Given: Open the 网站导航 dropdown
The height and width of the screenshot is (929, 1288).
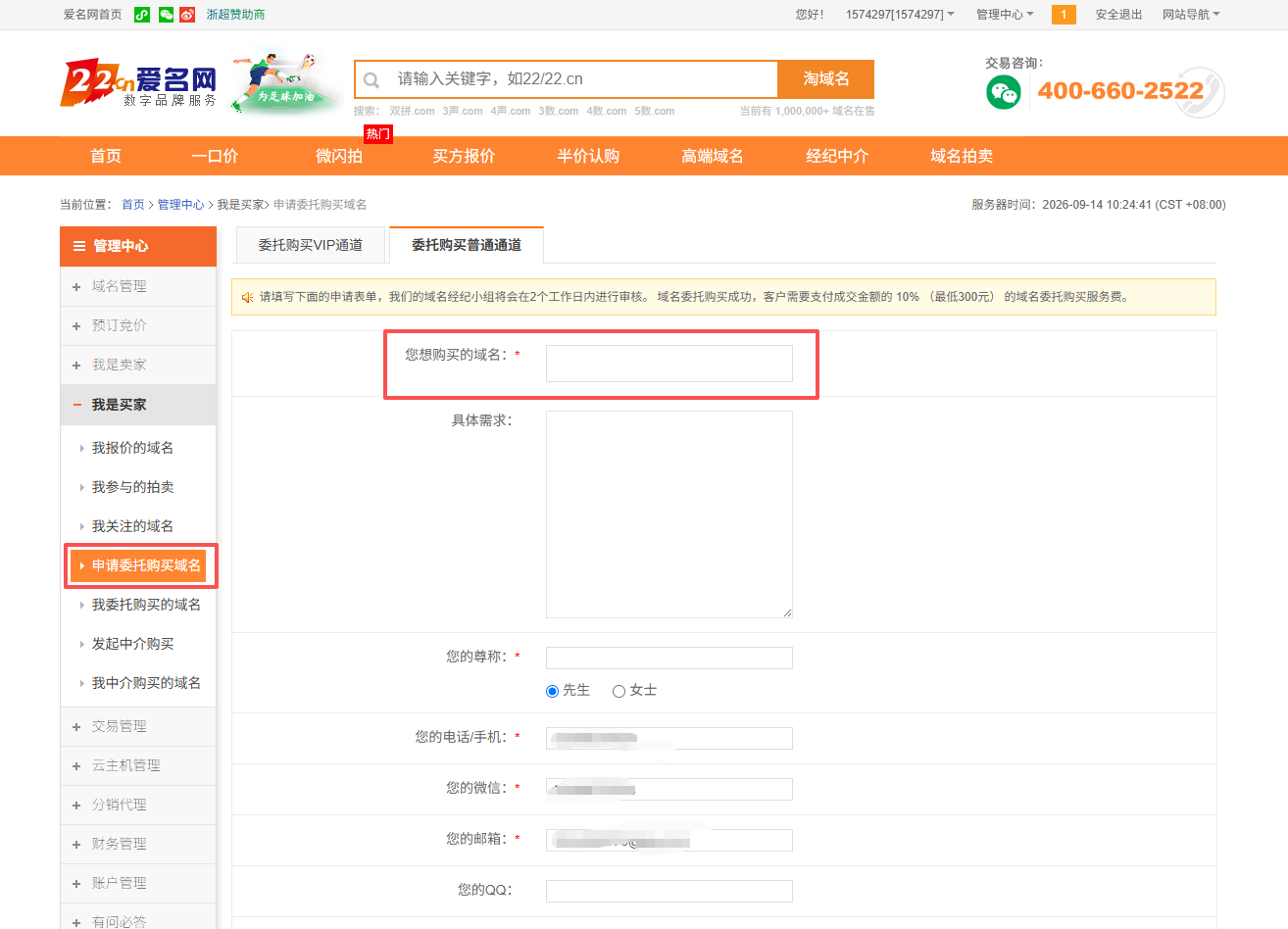Looking at the screenshot, I should [1191, 15].
